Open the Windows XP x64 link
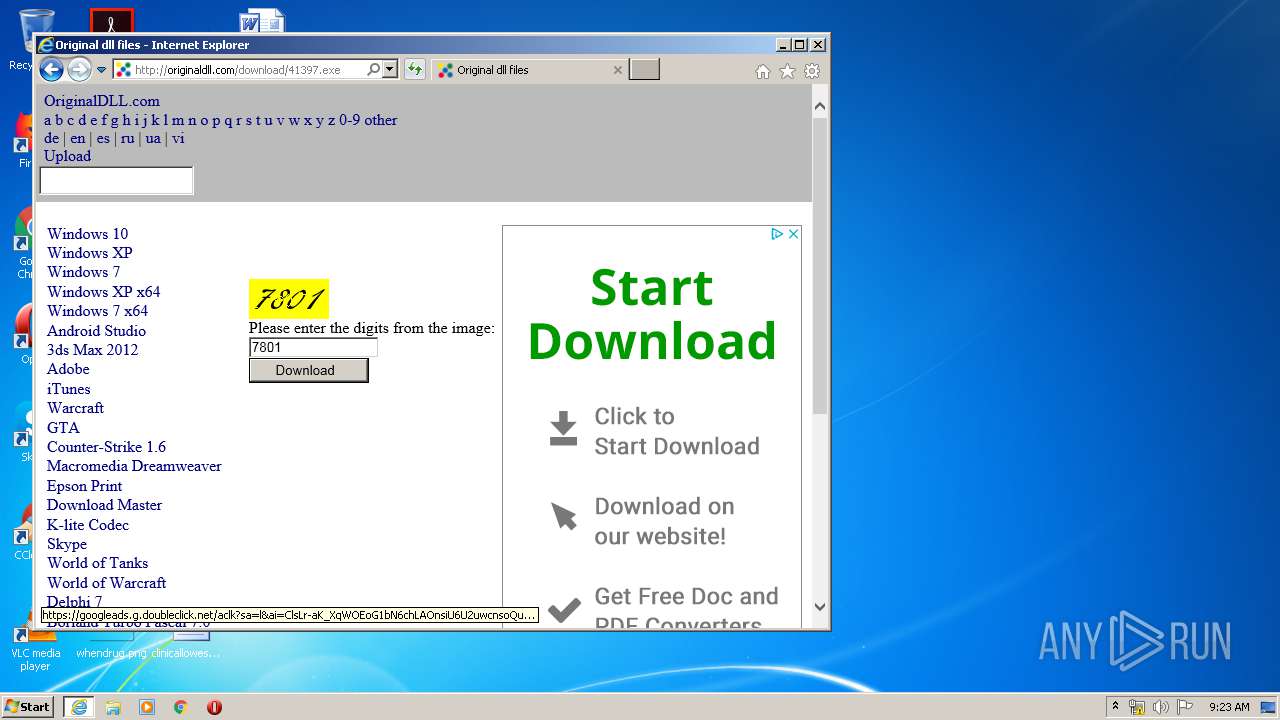Image resolution: width=1280 pixels, height=720 pixels. point(104,292)
